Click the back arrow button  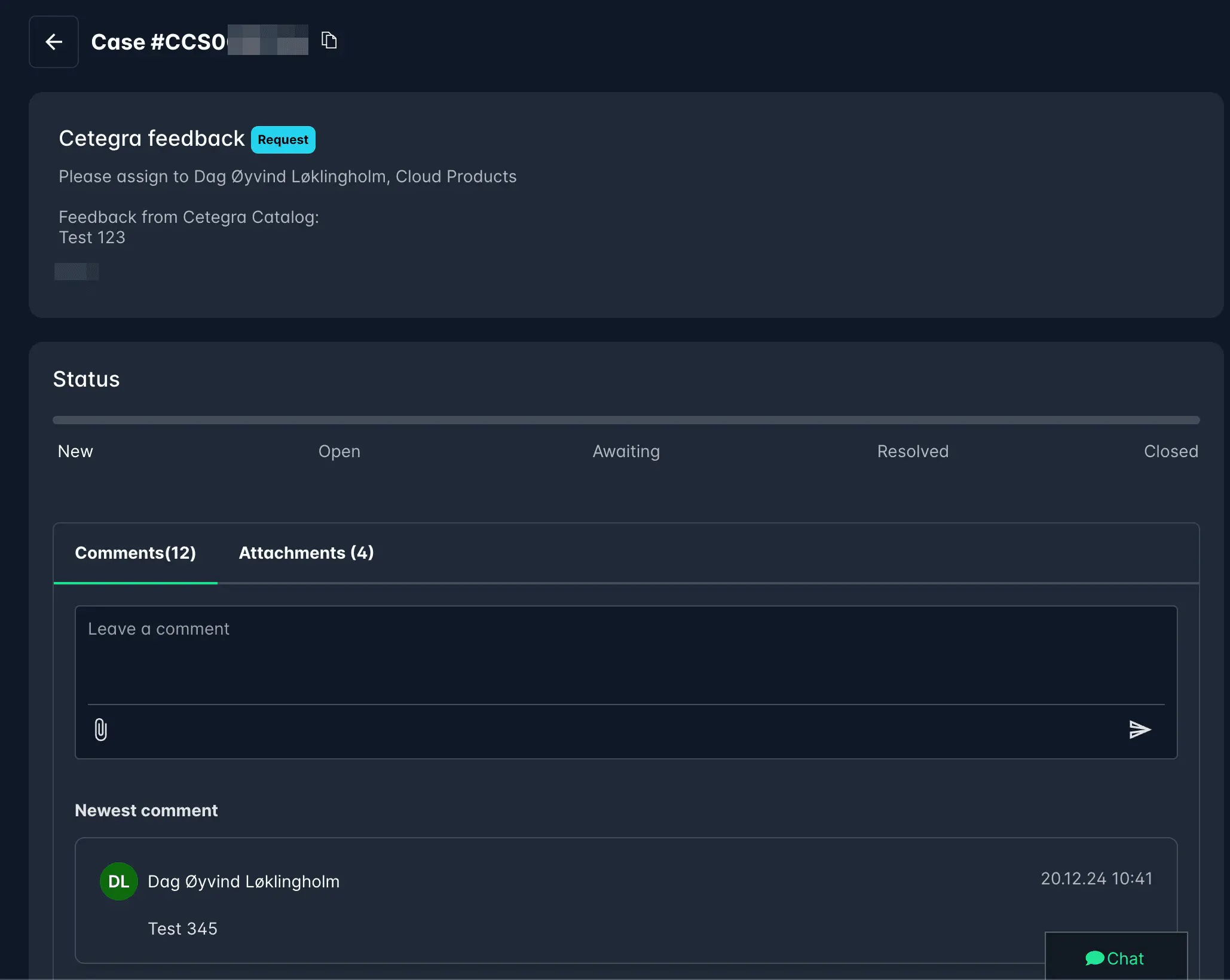(x=54, y=42)
